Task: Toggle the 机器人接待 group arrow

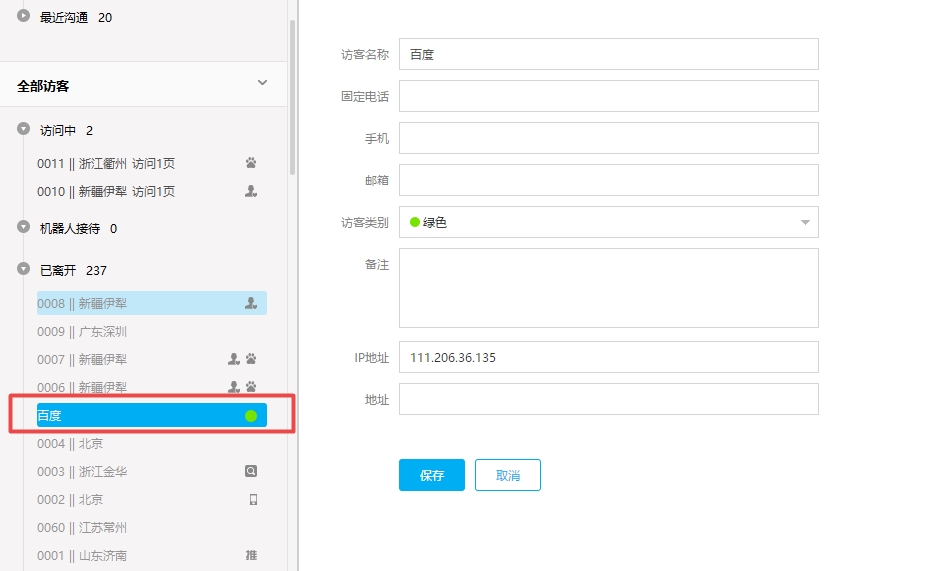Action: [24, 228]
